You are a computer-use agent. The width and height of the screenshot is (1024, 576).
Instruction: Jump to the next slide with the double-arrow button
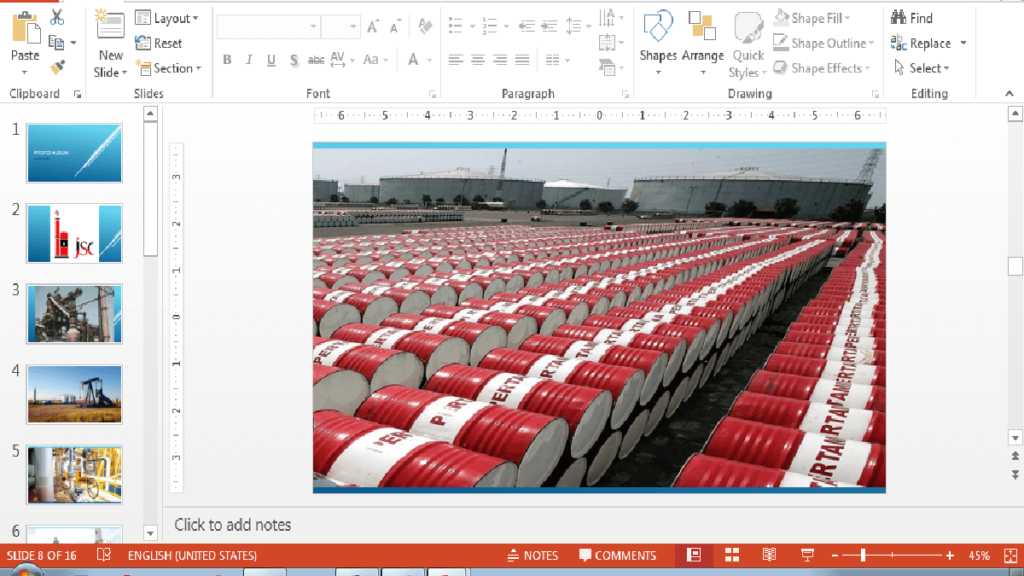[x=1015, y=475]
